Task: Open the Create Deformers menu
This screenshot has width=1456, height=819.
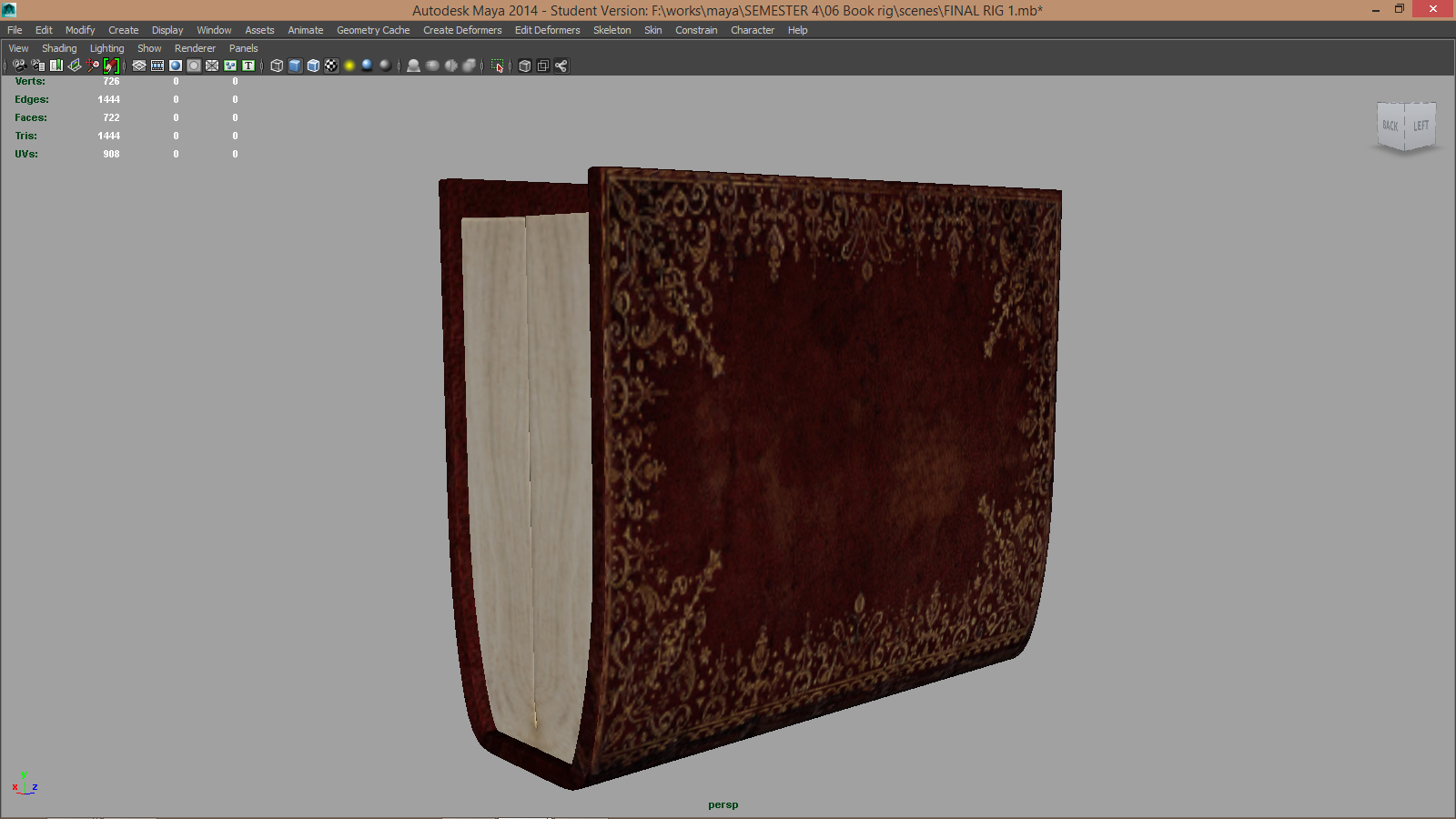Action: tap(462, 29)
